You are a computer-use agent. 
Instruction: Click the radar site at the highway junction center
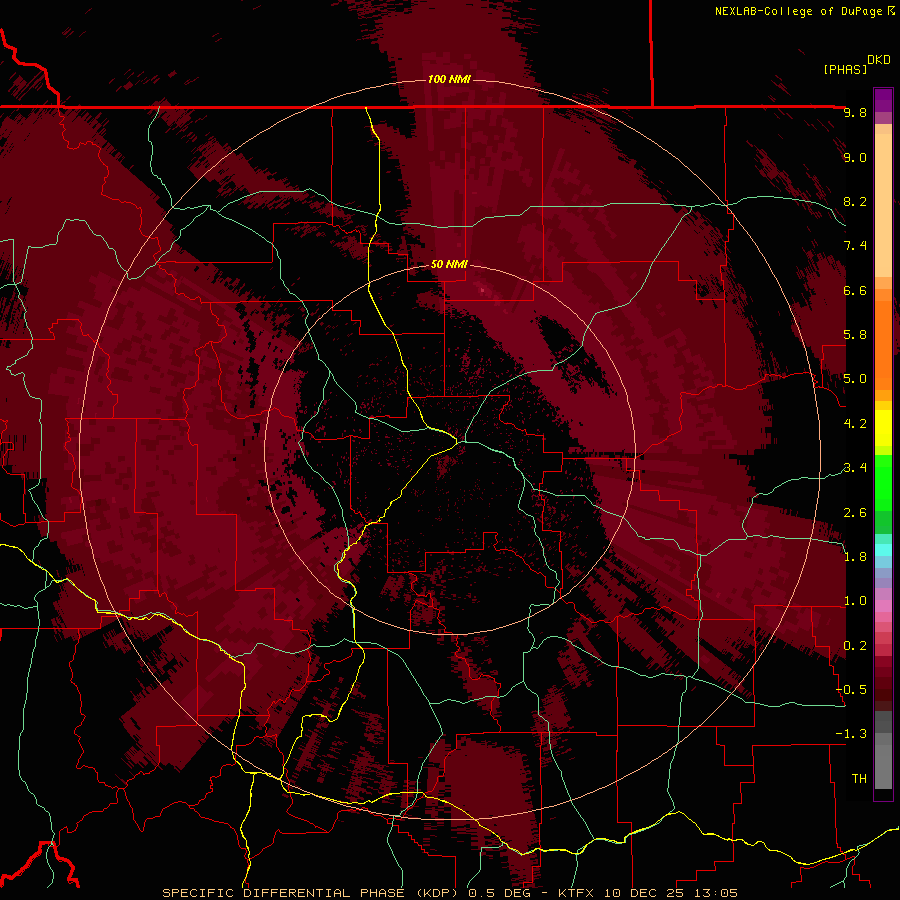click(458, 442)
